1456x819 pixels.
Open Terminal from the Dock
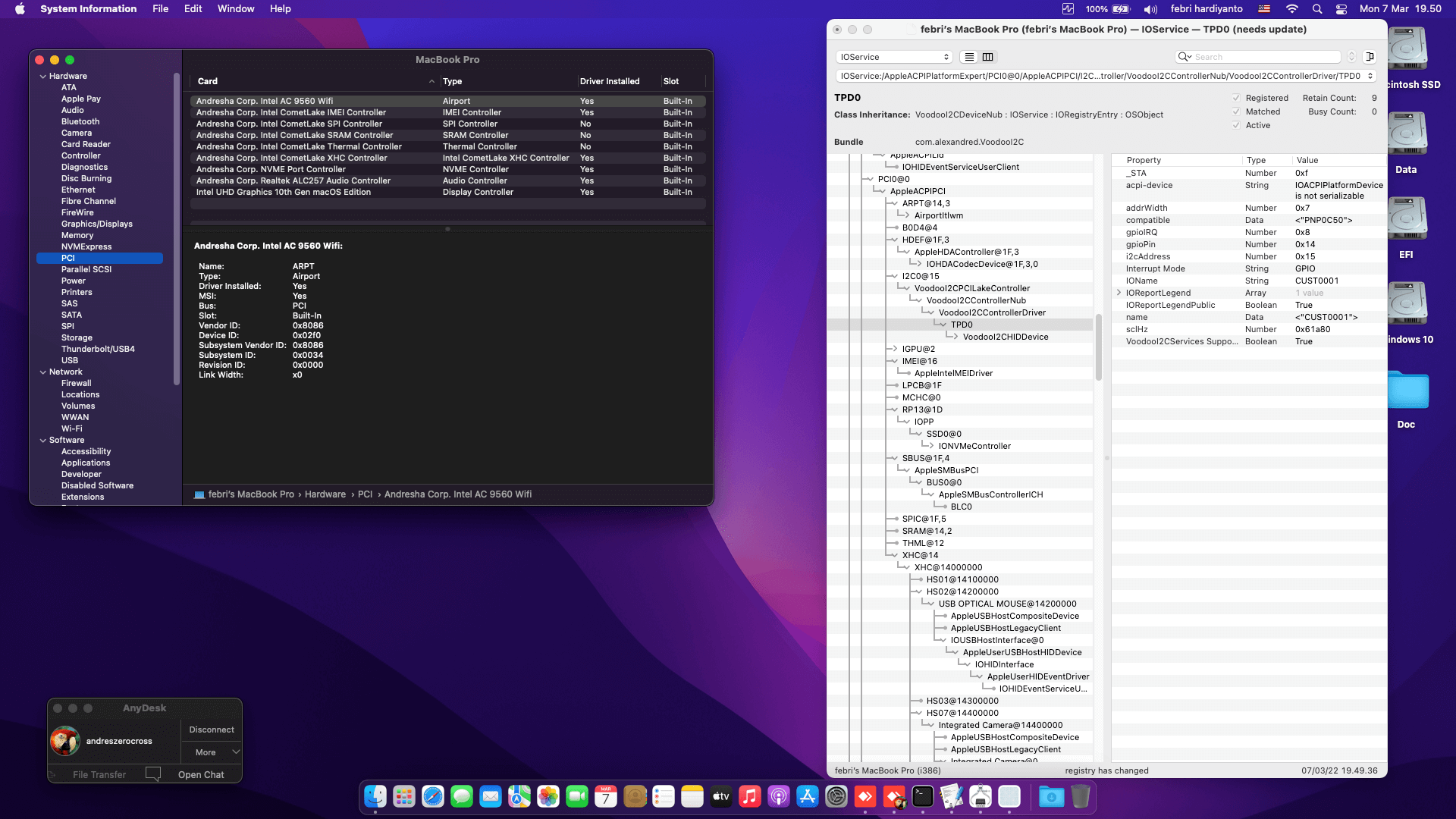coord(923,796)
